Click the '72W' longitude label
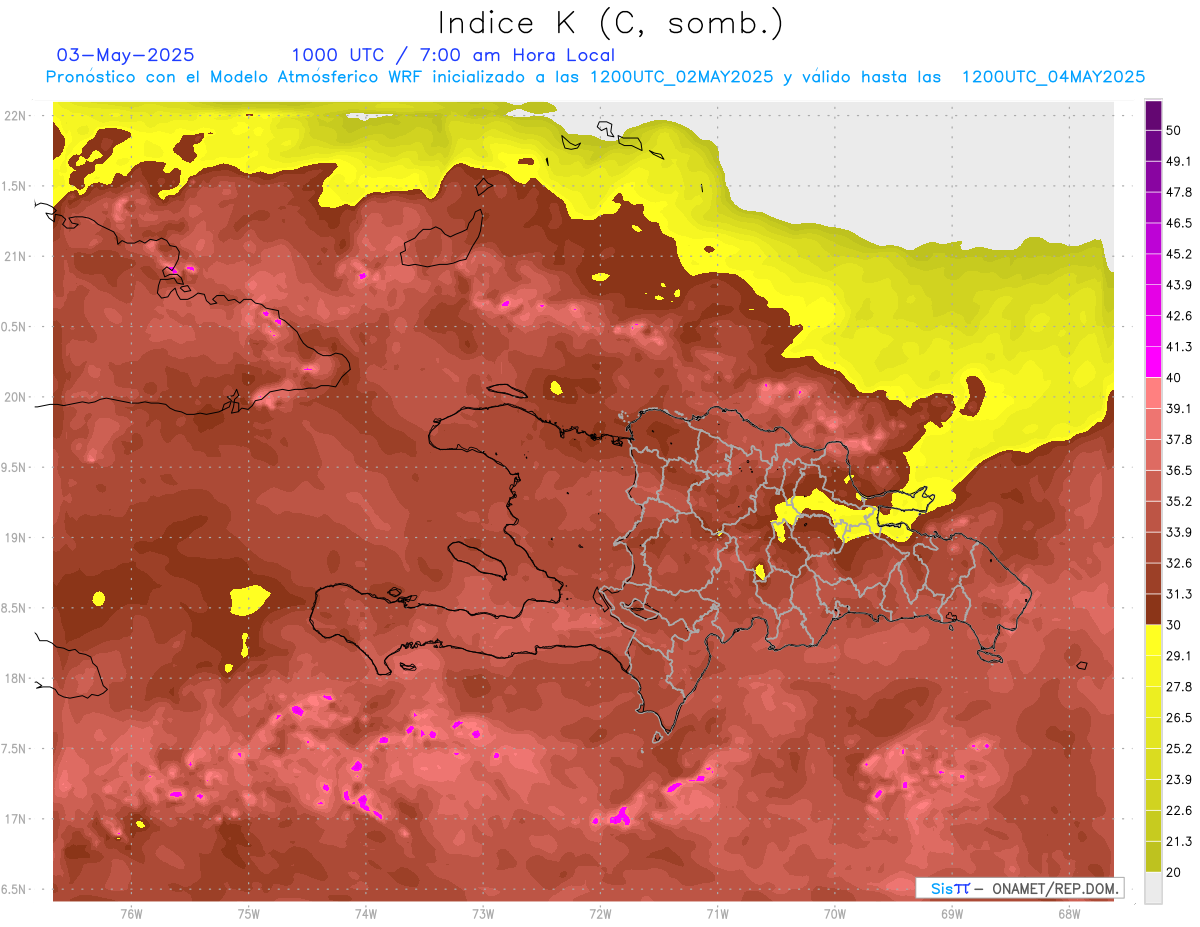The width and height of the screenshot is (1200, 927). pyautogui.click(x=600, y=914)
